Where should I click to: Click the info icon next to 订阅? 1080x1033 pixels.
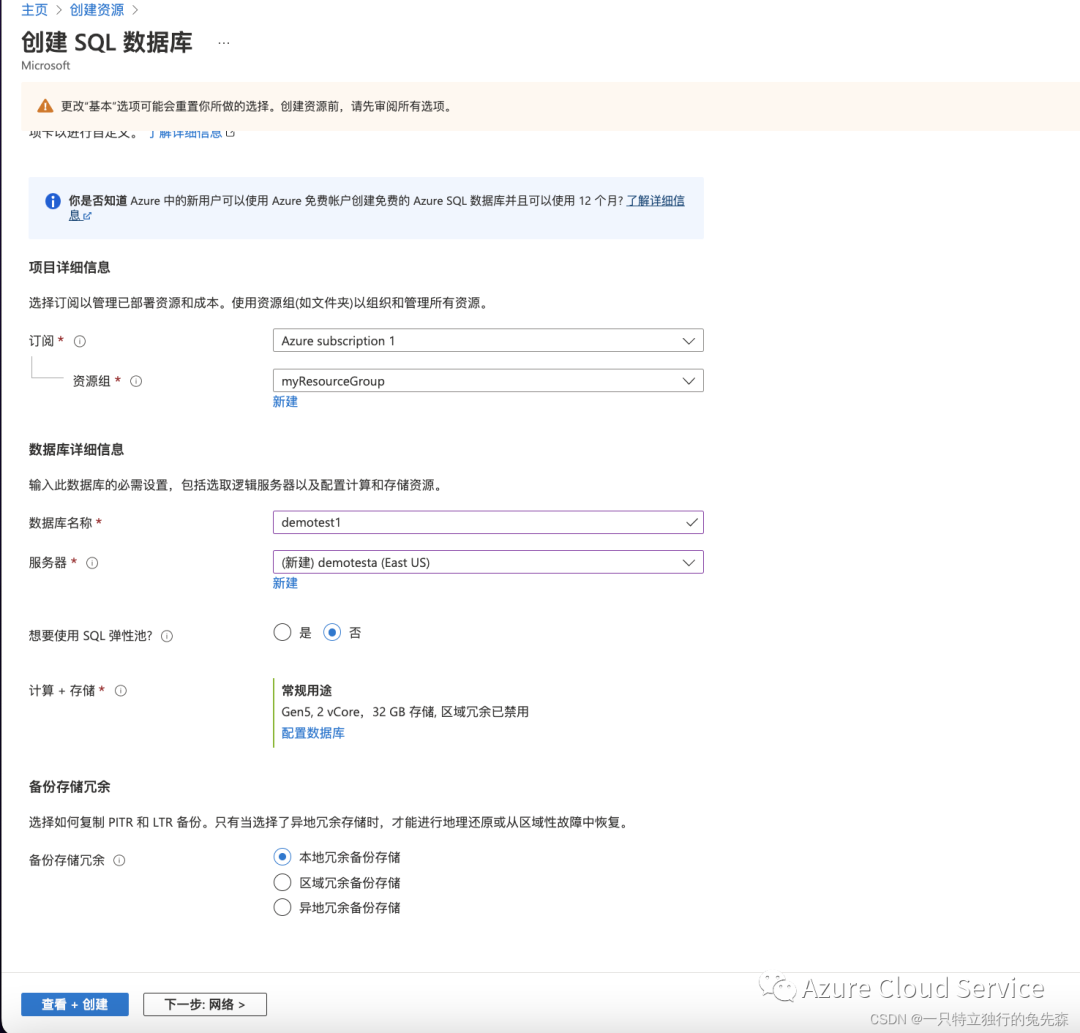point(80,342)
